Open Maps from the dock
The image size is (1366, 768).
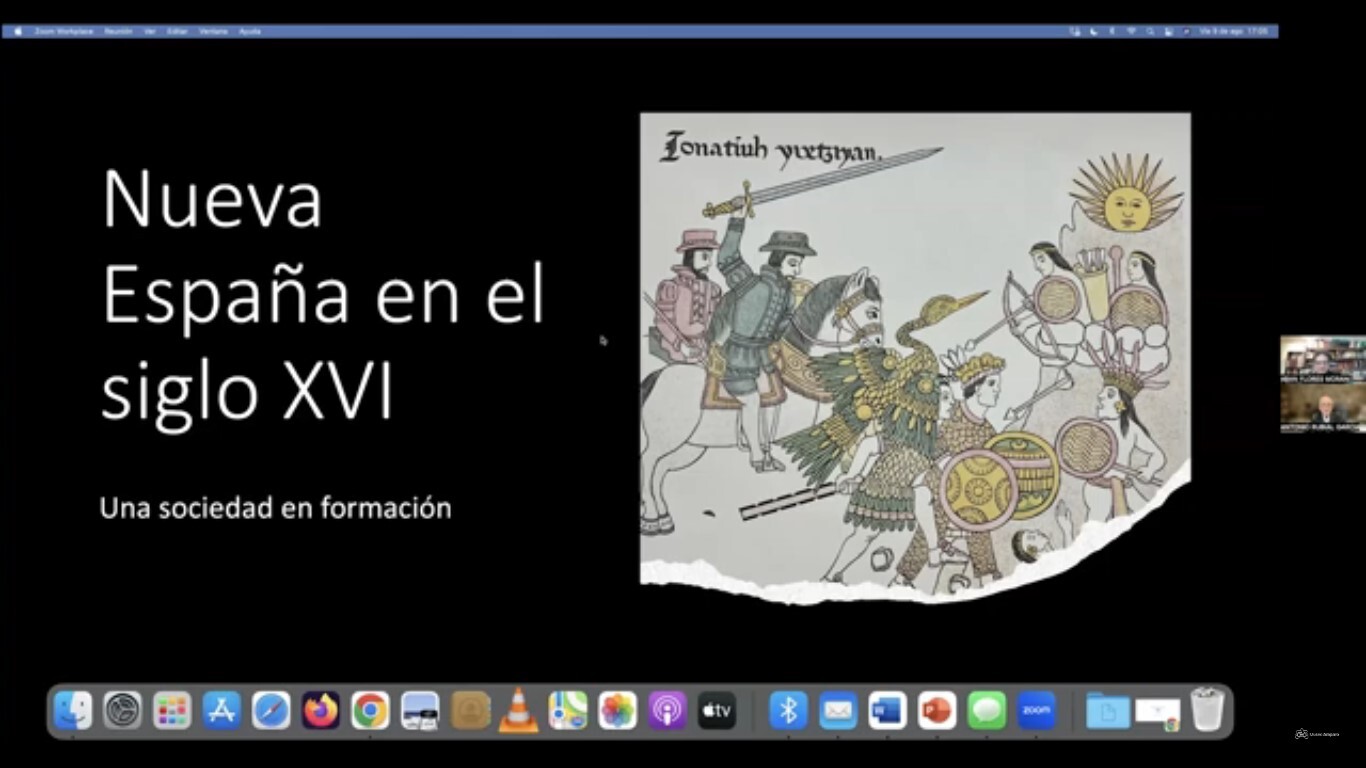click(x=568, y=711)
